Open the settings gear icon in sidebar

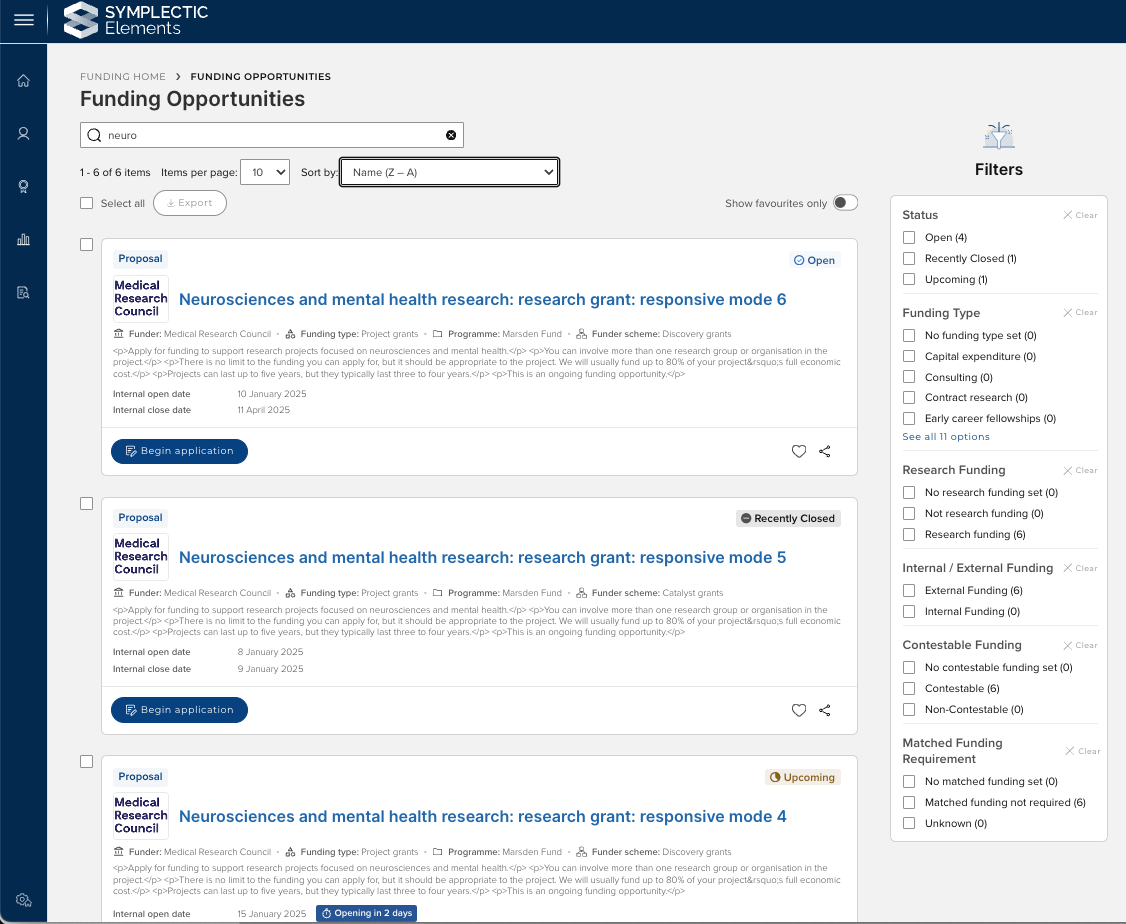pyautogui.click(x=23, y=900)
